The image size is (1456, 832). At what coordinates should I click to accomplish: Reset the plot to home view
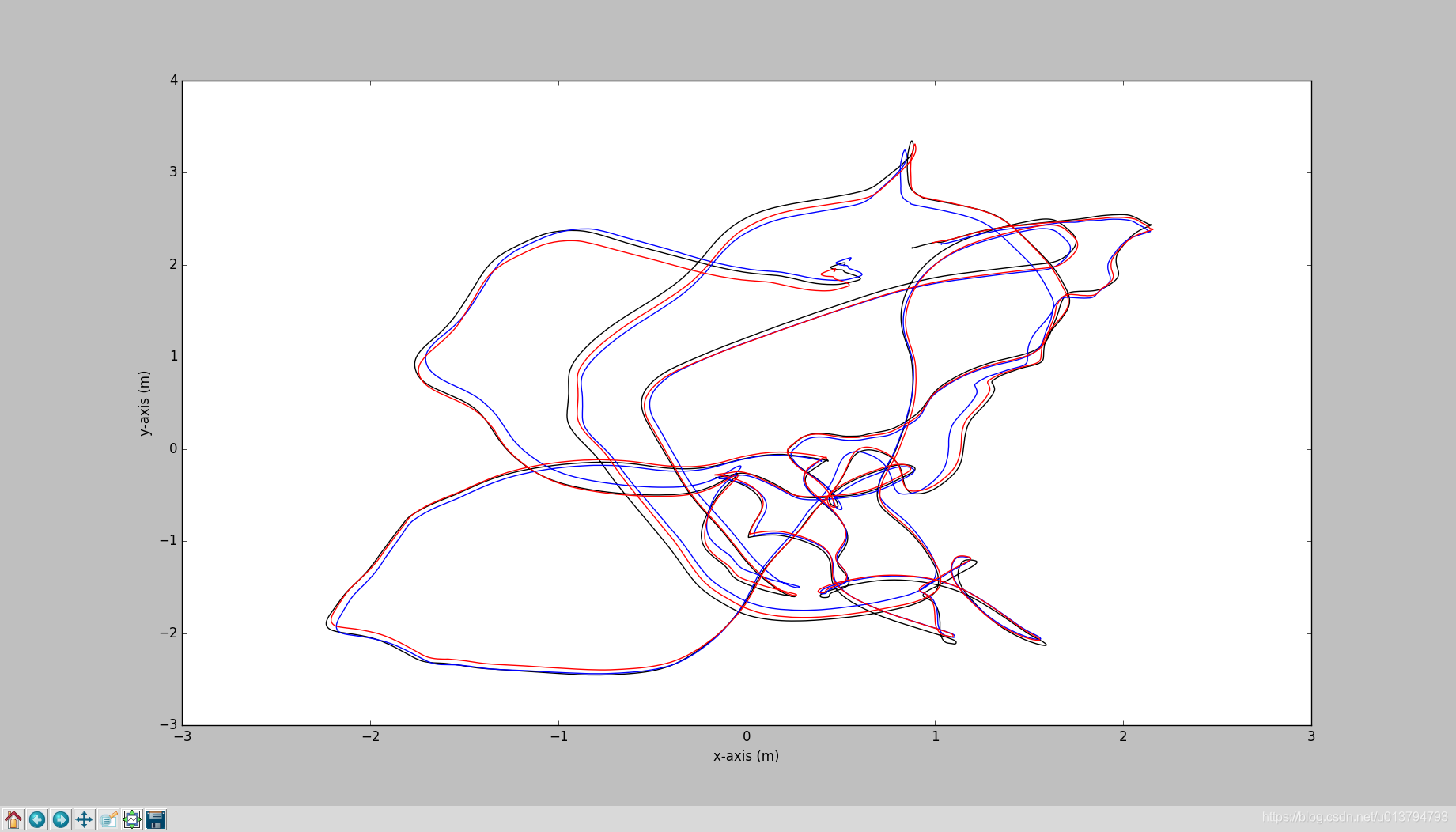(x=13, y=819)
